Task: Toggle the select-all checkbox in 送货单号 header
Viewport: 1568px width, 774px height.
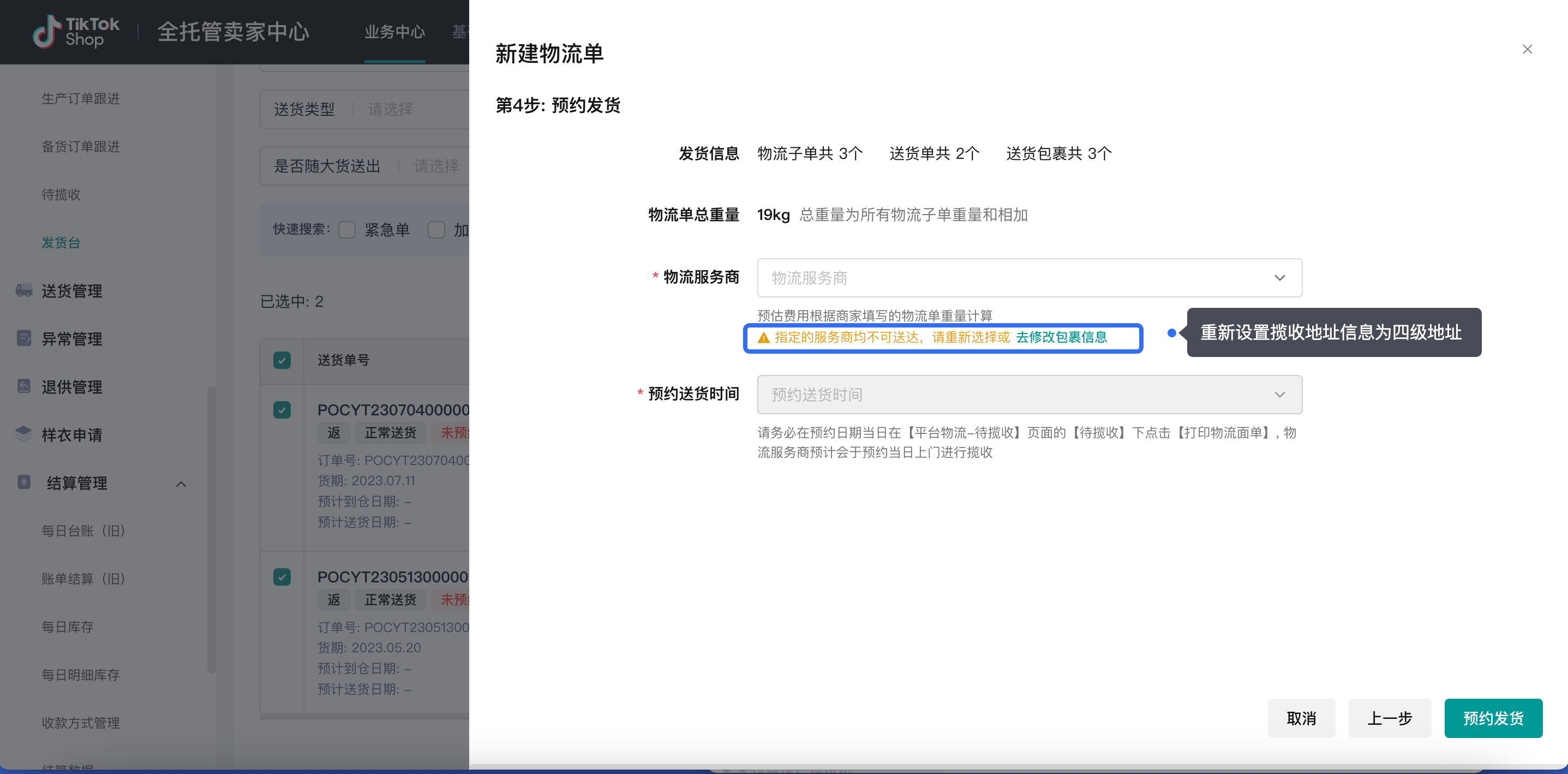Action: click(x=282, y=360)
